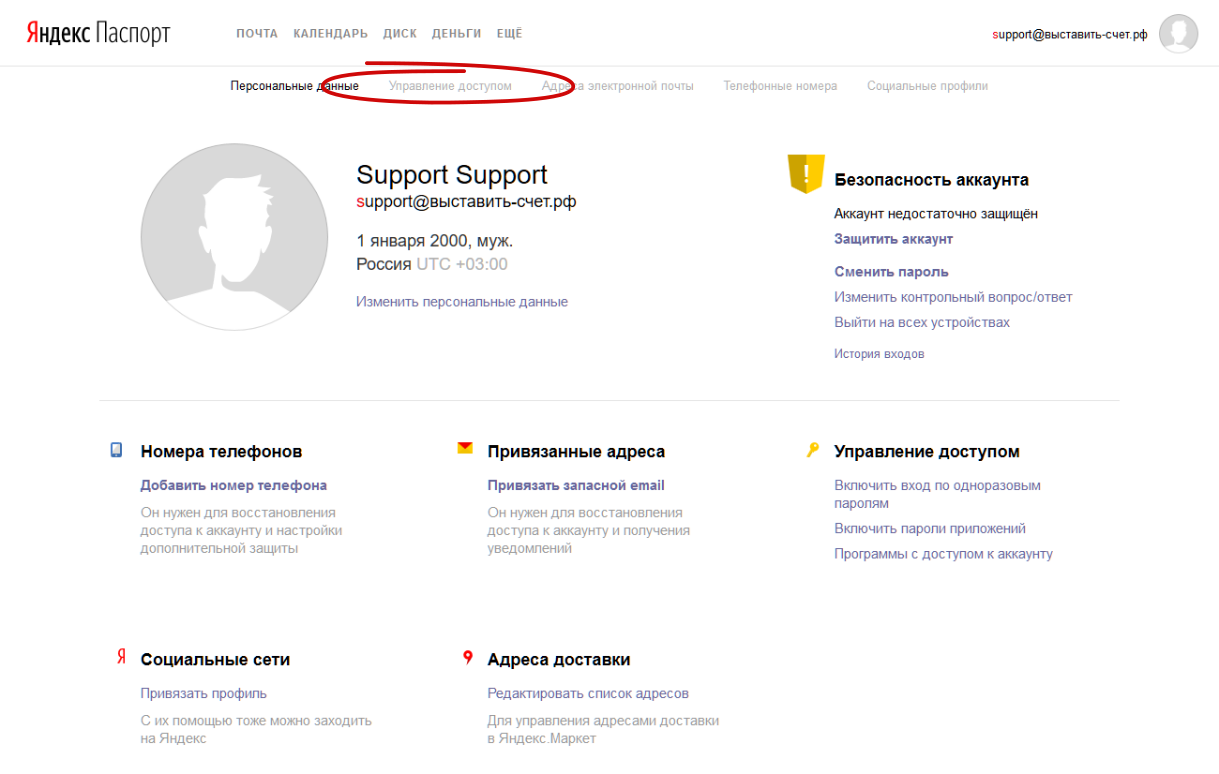Click the key icon beside Управление доступом
The image size is (1219, 774).
(x=813, y=450)
